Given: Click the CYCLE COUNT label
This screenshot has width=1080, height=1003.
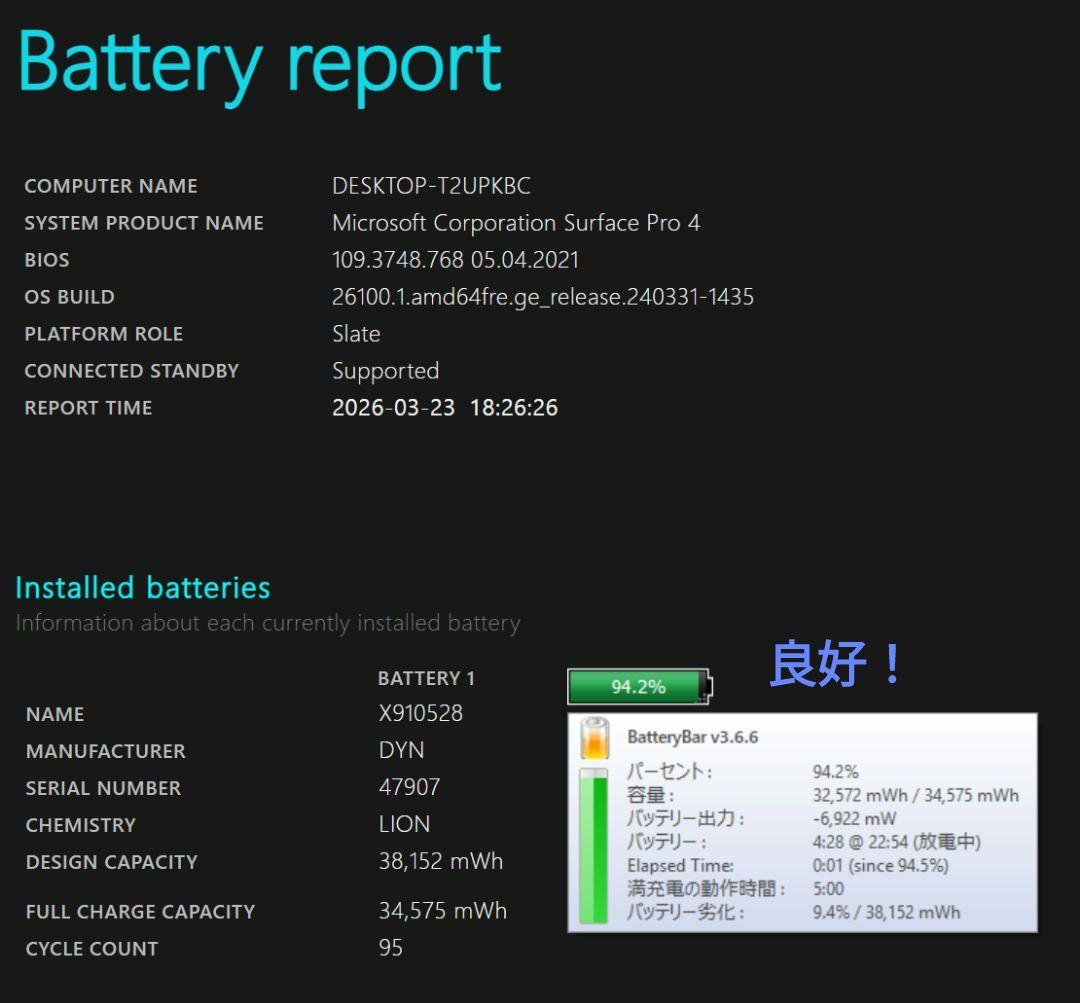Looking at the screenshot, I should point(92,949).
